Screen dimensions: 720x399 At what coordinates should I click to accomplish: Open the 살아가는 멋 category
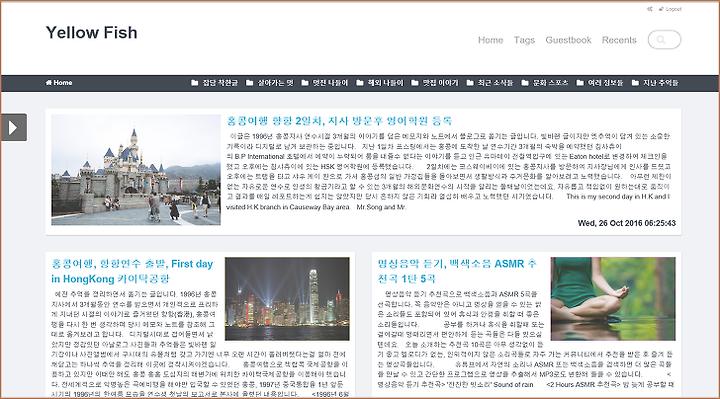(270, 83)
